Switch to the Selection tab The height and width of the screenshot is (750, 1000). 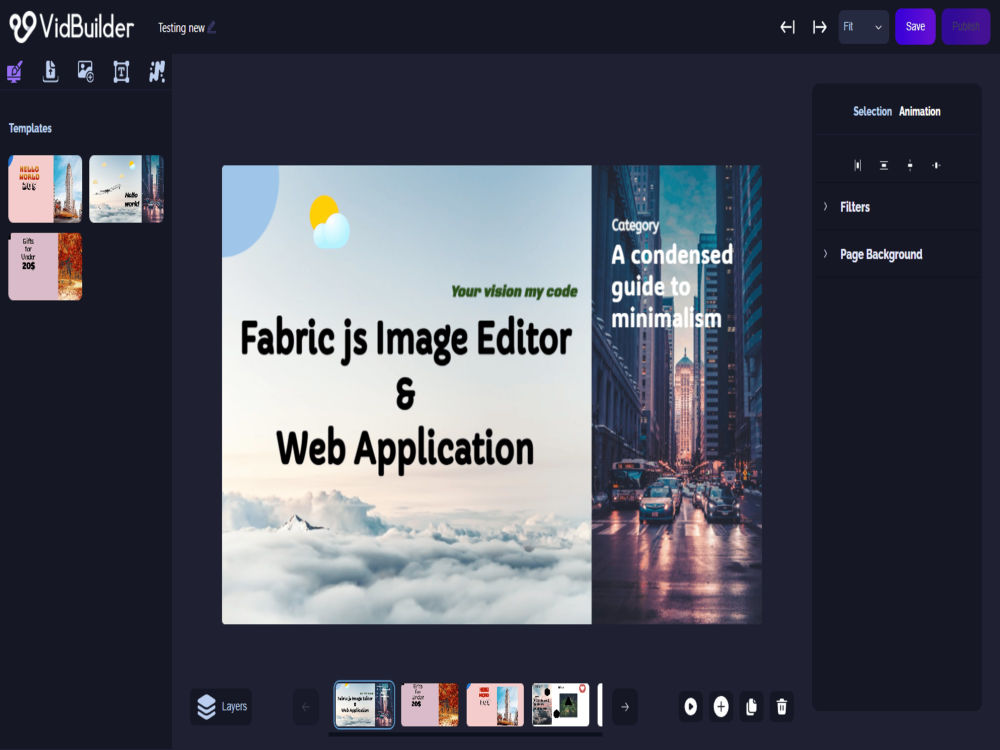(x=872, y=111)
